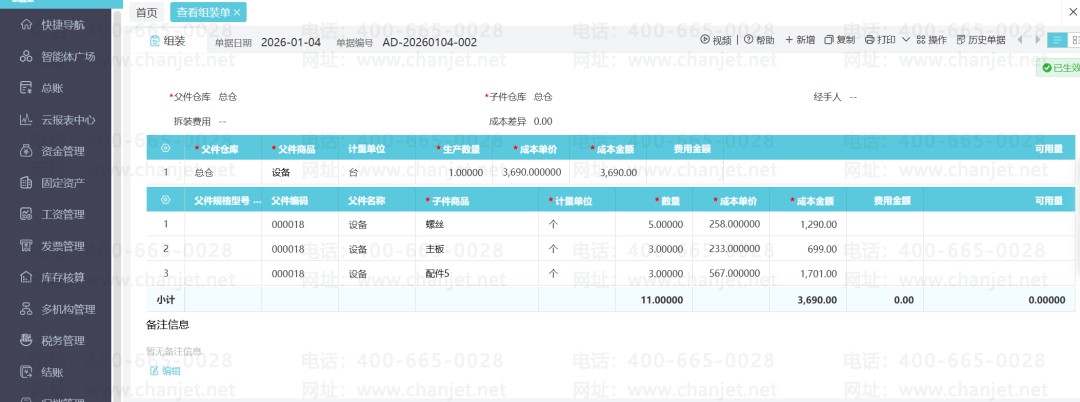Open 结账 module
This screenshot has width=1080, height=402.
pos(42,372)
